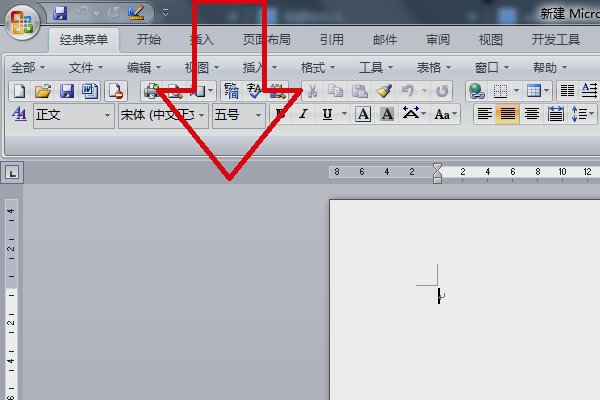Click the L tab selector beside ruler
Viewport: 600px width, 400px height.
pyautogui.click(x=12, y=173)
